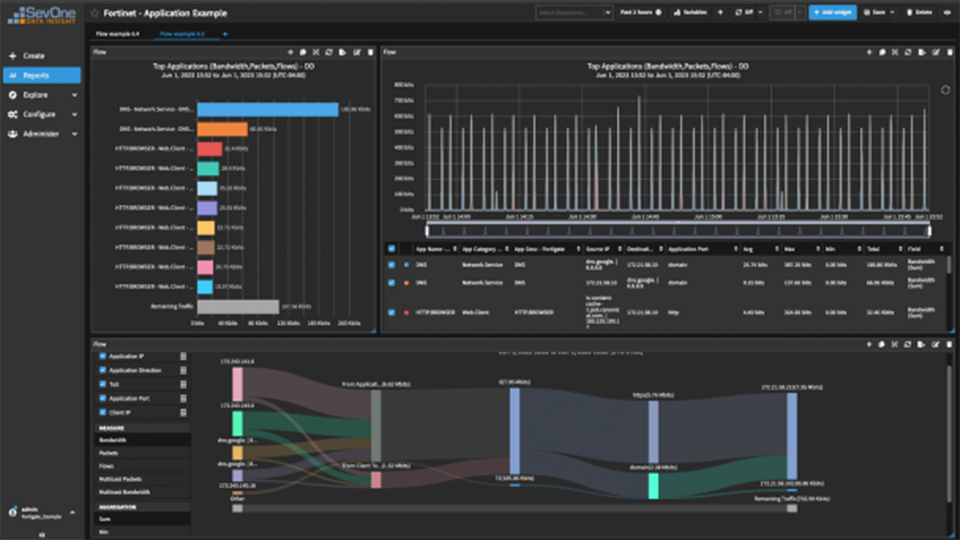The height and width of the screenshot is (540, 960).
Task: Toggle the Application Direction checkbox
Action: point(102,370)
